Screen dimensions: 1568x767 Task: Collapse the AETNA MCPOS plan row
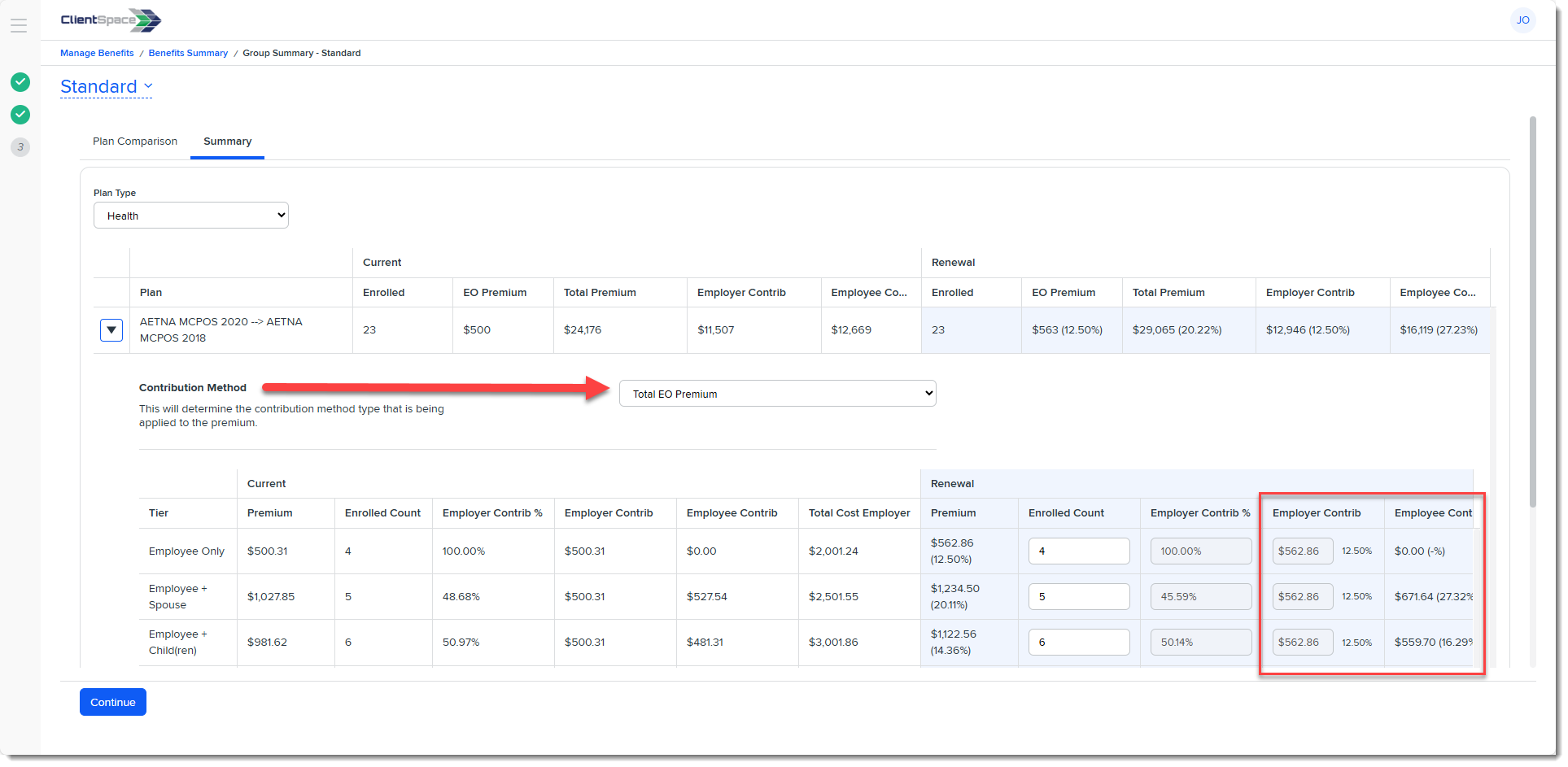point(111,330)
